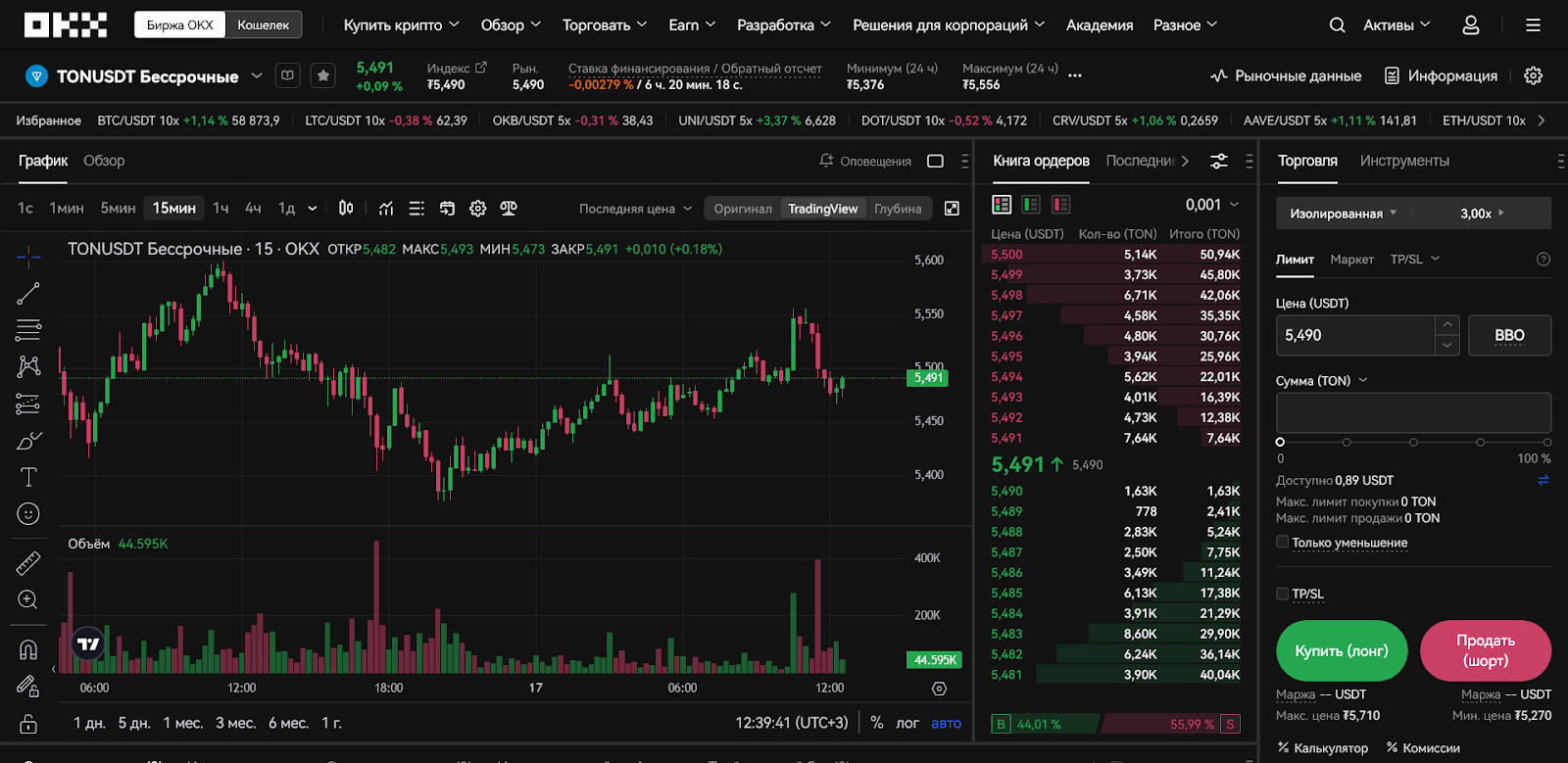Tick the TP/SL checkbox
The height and width of the screenshot is (763, 1568).
tap(1282, 594)
